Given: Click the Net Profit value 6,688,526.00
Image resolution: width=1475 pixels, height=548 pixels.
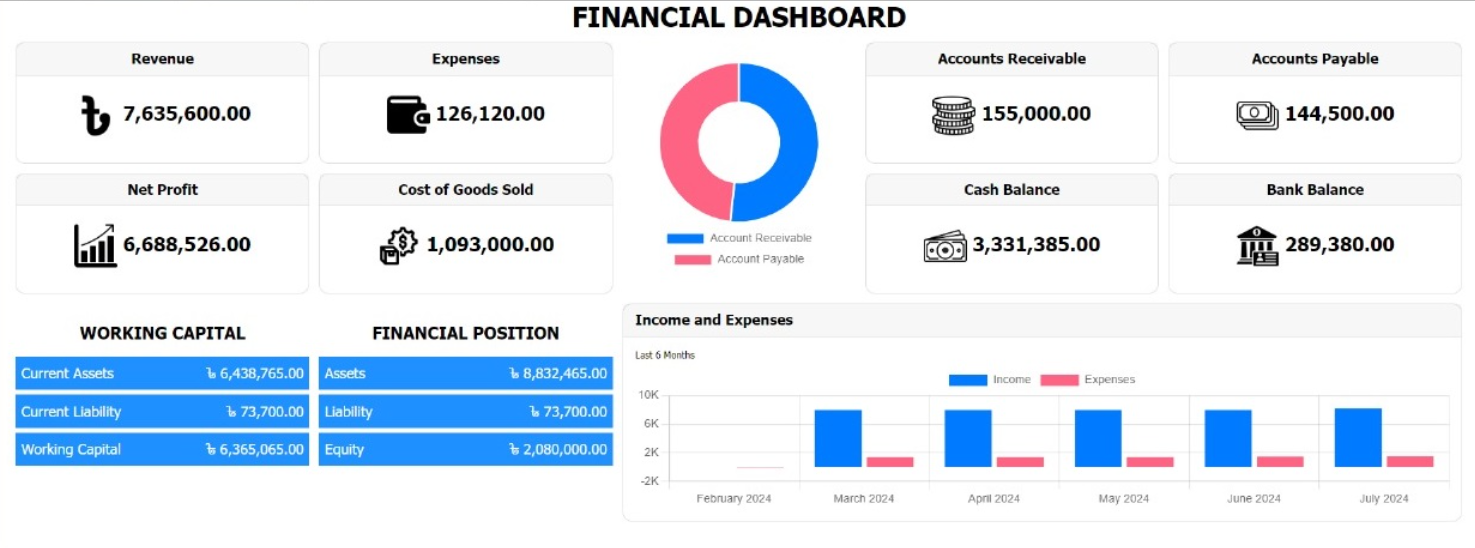Looking at the screenshot, I should pos(187,245).
